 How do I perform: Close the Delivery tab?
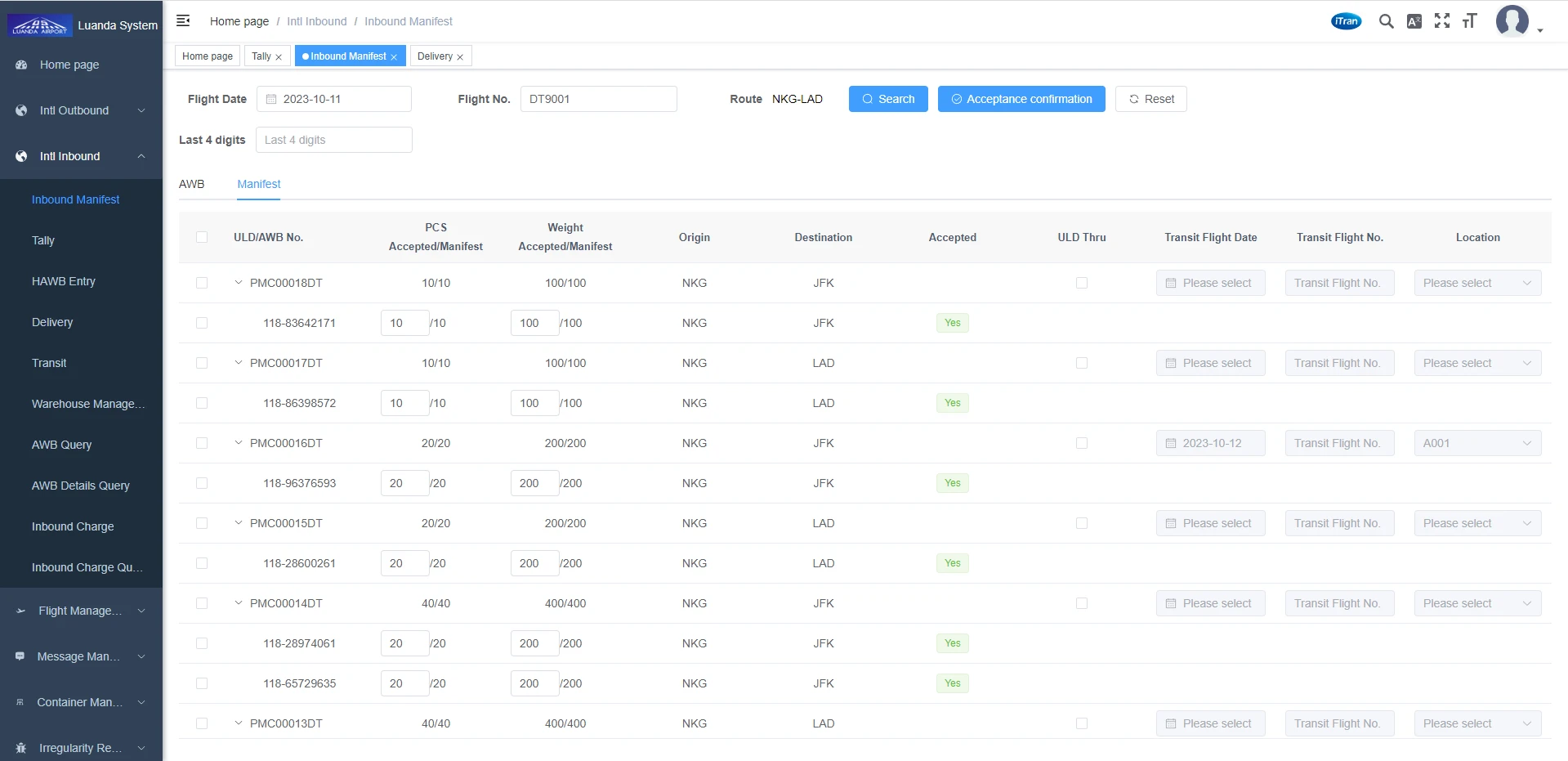(460, 57)
